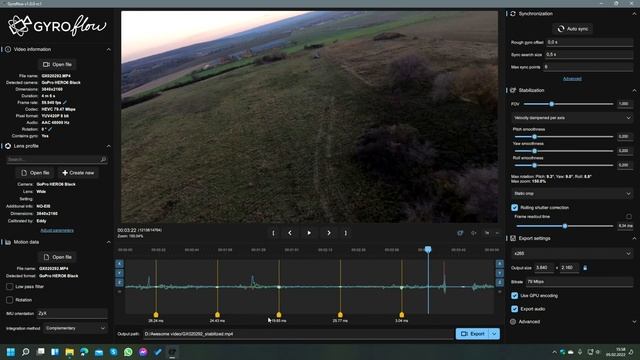This screenshot has height=360, width=640.
Task: Click the Output path field
Action: pos(298,334)
